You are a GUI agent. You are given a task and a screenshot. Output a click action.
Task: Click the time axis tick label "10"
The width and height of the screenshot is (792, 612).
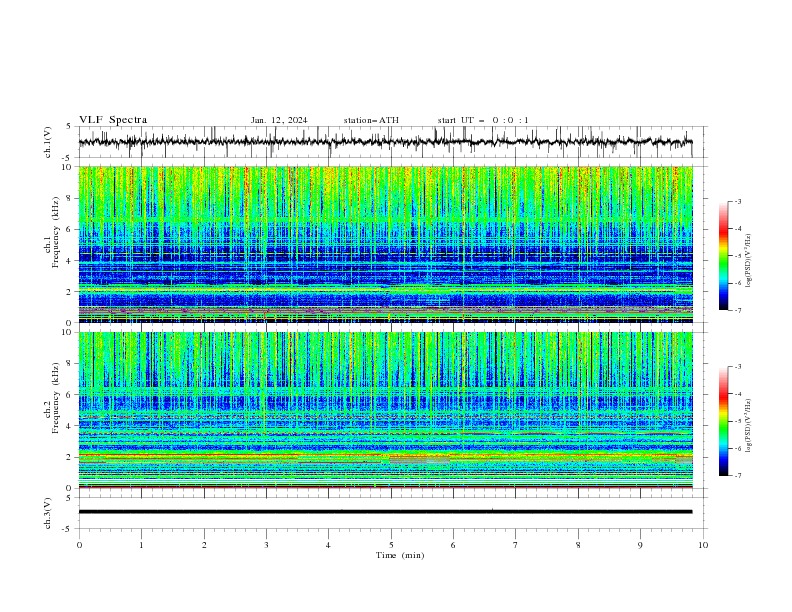[x=703, y=545]
